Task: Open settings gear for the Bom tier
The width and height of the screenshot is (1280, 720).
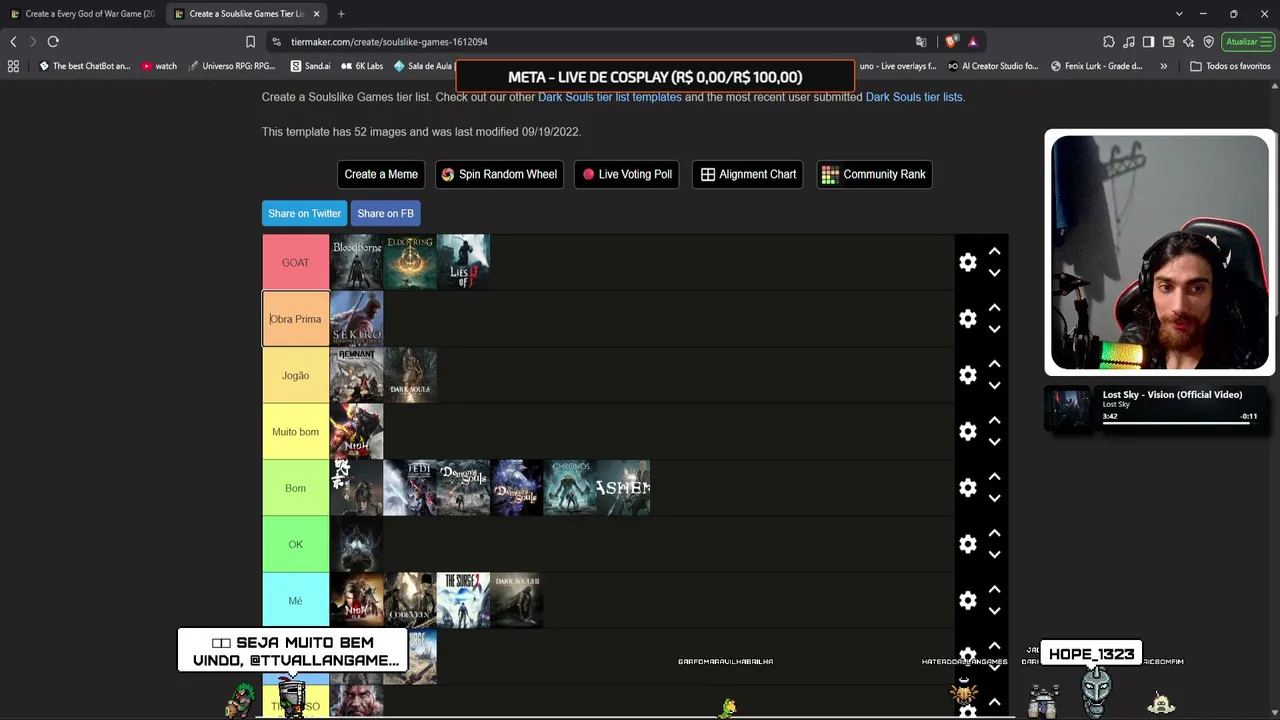Action: coord(967,487)
